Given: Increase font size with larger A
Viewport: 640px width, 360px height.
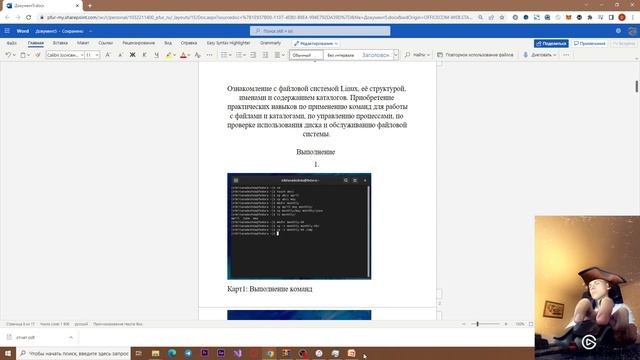Looking at the screenshot, I should (x=108, y=55).
